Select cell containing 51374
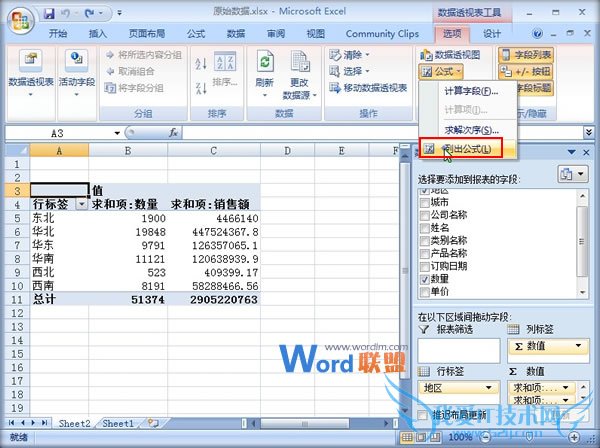600x448 pixels. click(x=128, y=299)
